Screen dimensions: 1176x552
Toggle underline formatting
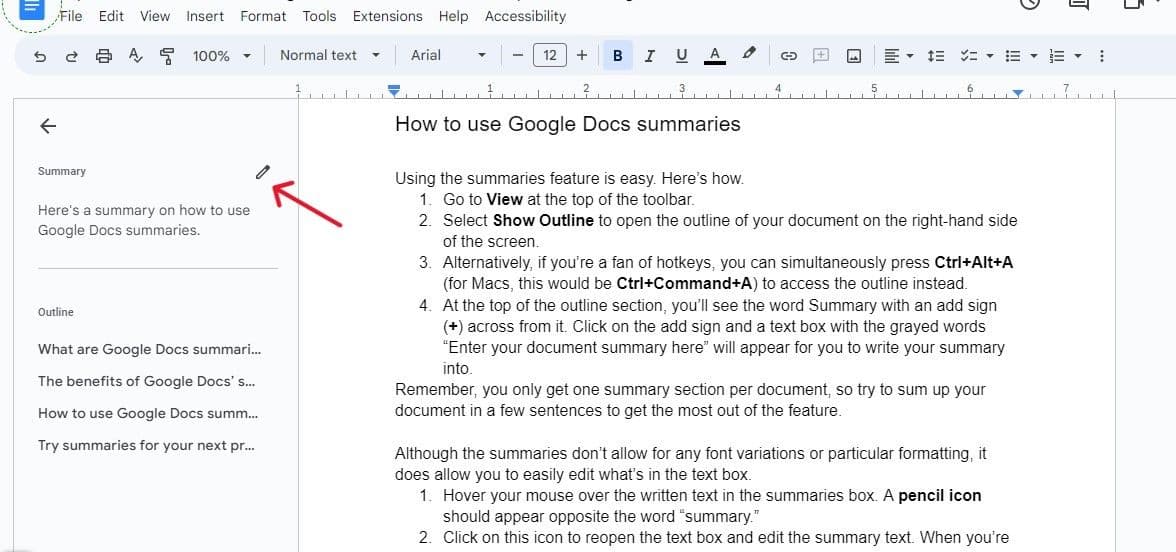tap(682, 56)
